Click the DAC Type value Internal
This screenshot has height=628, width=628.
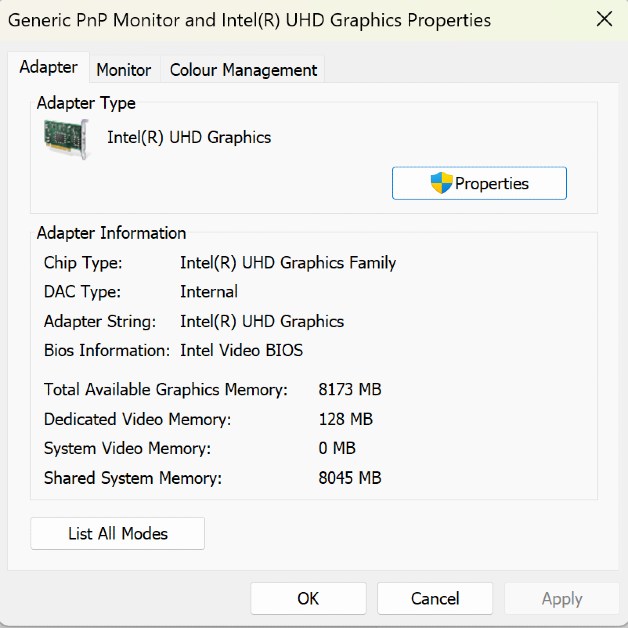[x=209, y=292]
